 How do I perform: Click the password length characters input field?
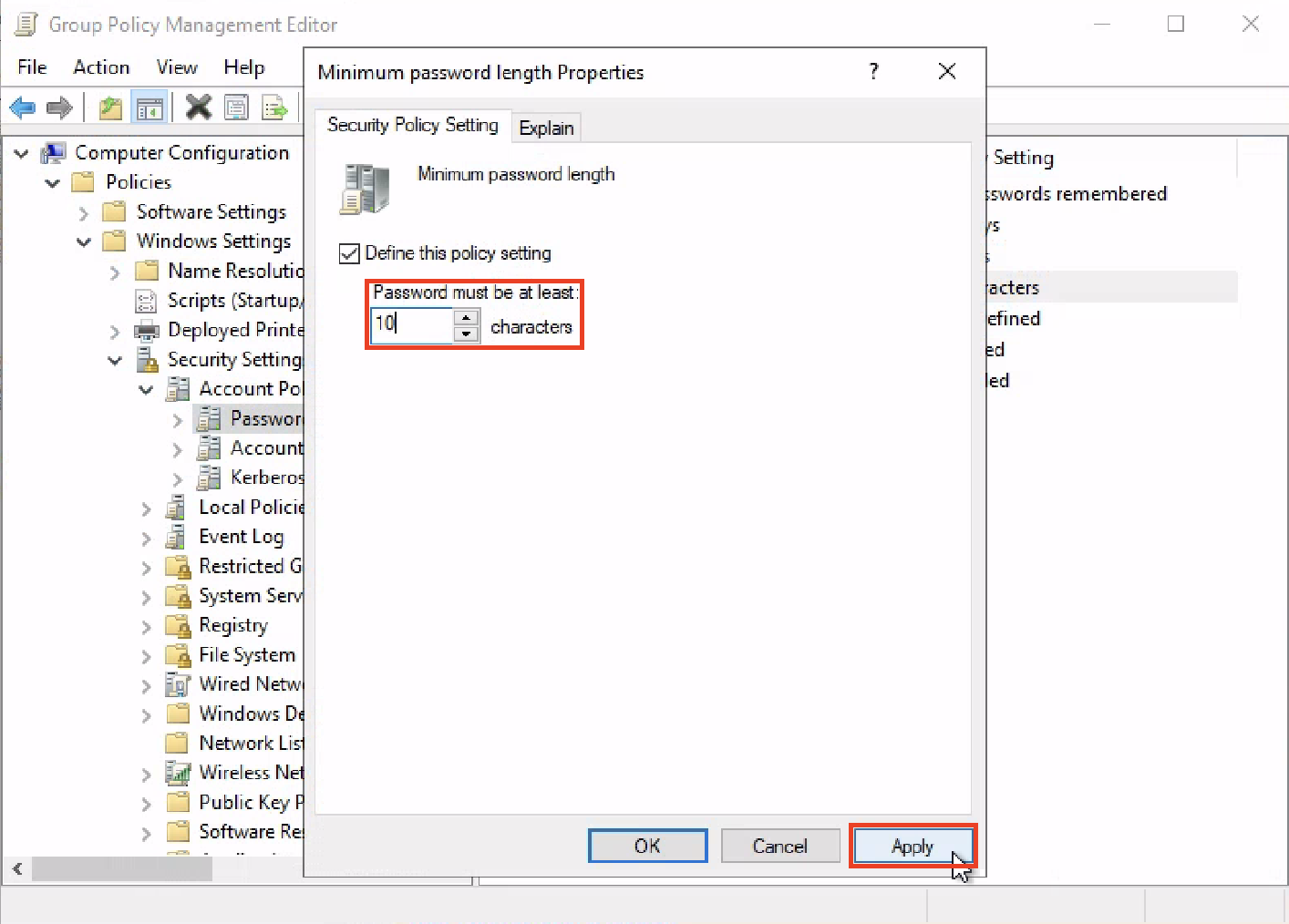(x=412, y=324)
